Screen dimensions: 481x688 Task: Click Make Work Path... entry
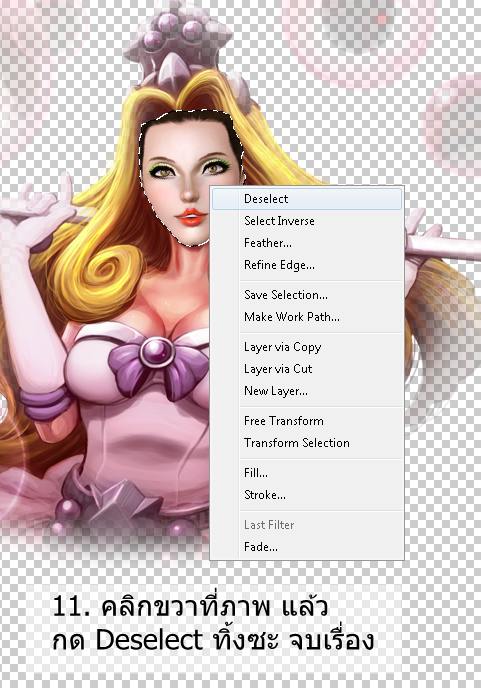[307, 317]
